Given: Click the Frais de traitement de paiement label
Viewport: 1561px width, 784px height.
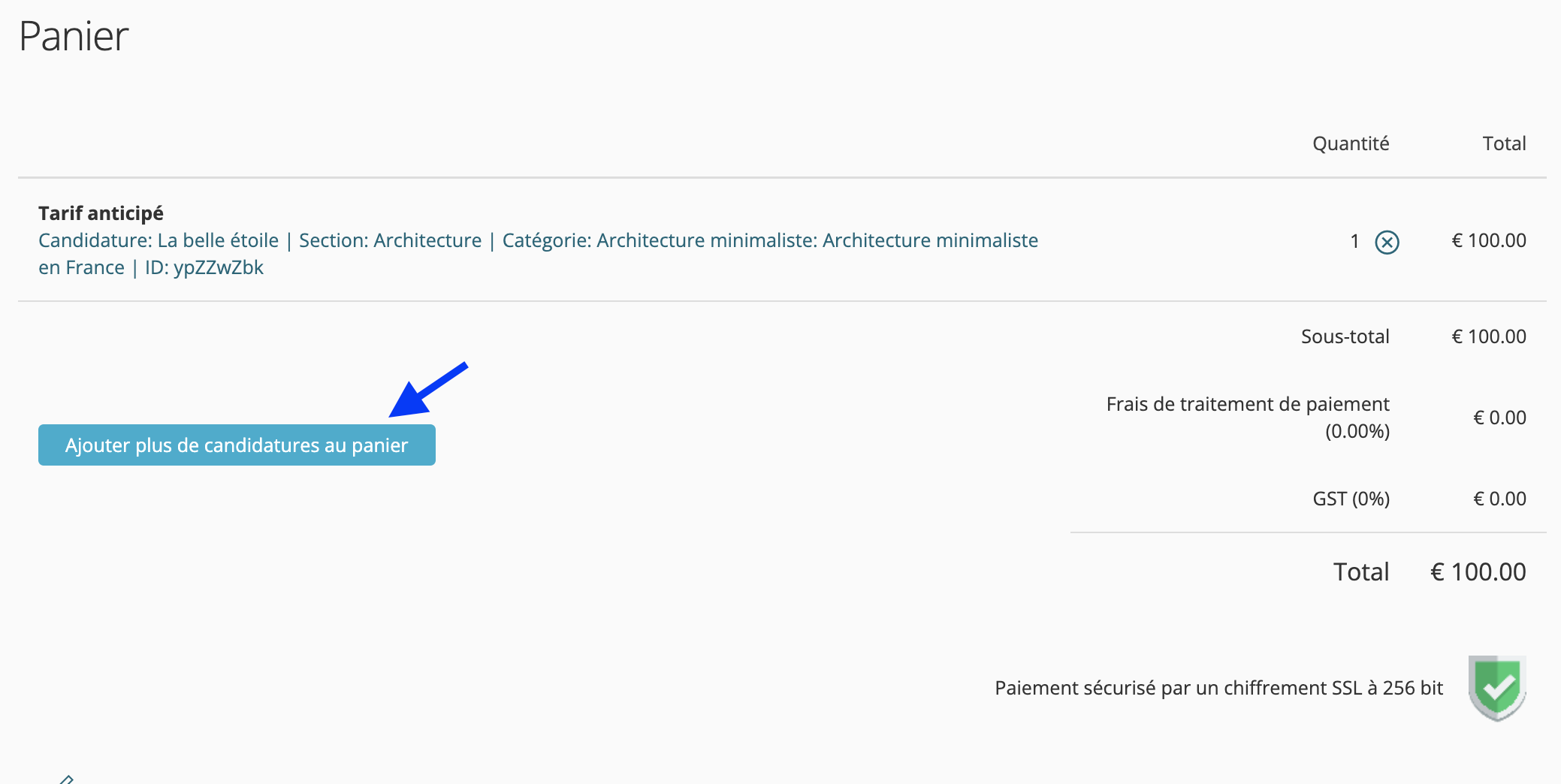Looking at the screenshot, I should (1248, 418).
